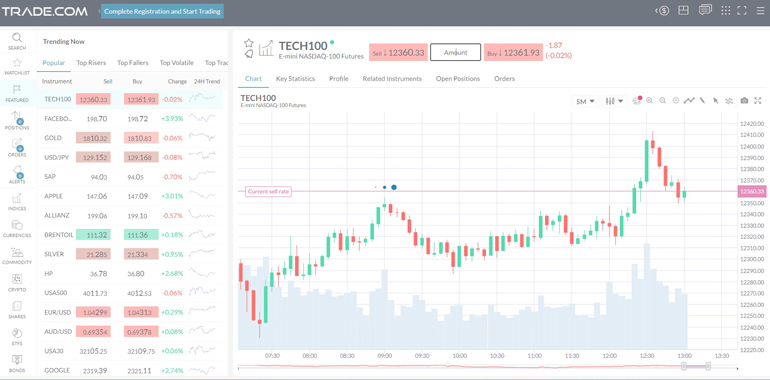Open the Related Instruments tab

click(392, 79)
